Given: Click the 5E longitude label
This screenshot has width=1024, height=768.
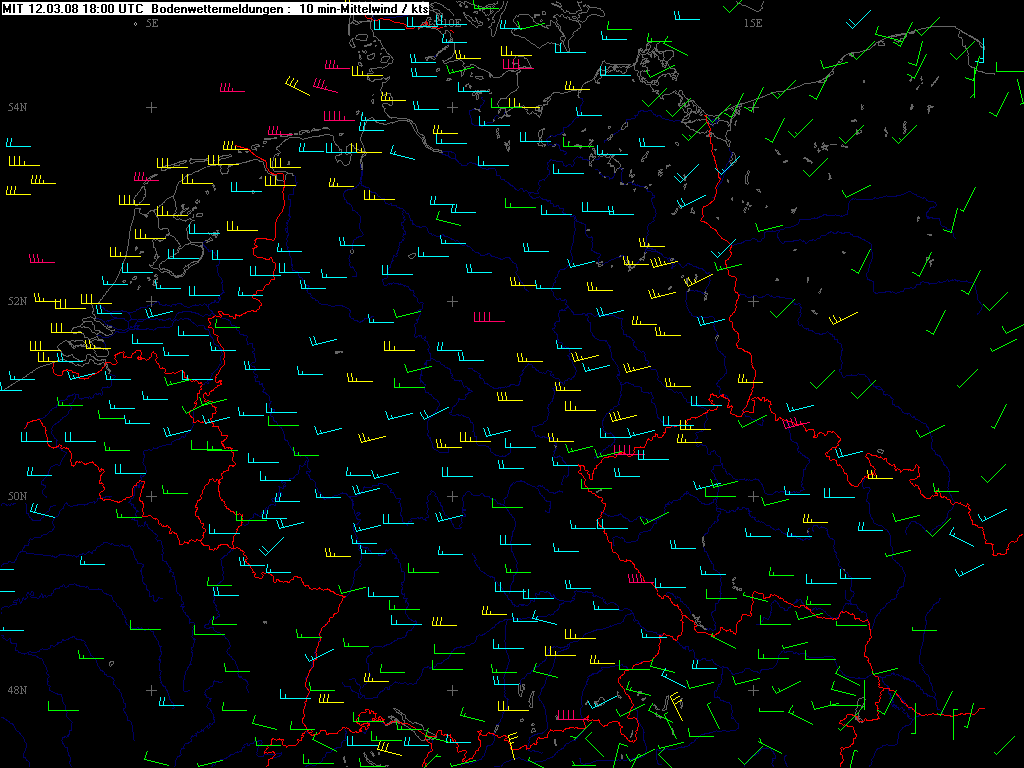Looking at the screenshot, I should tap(152, 22).
